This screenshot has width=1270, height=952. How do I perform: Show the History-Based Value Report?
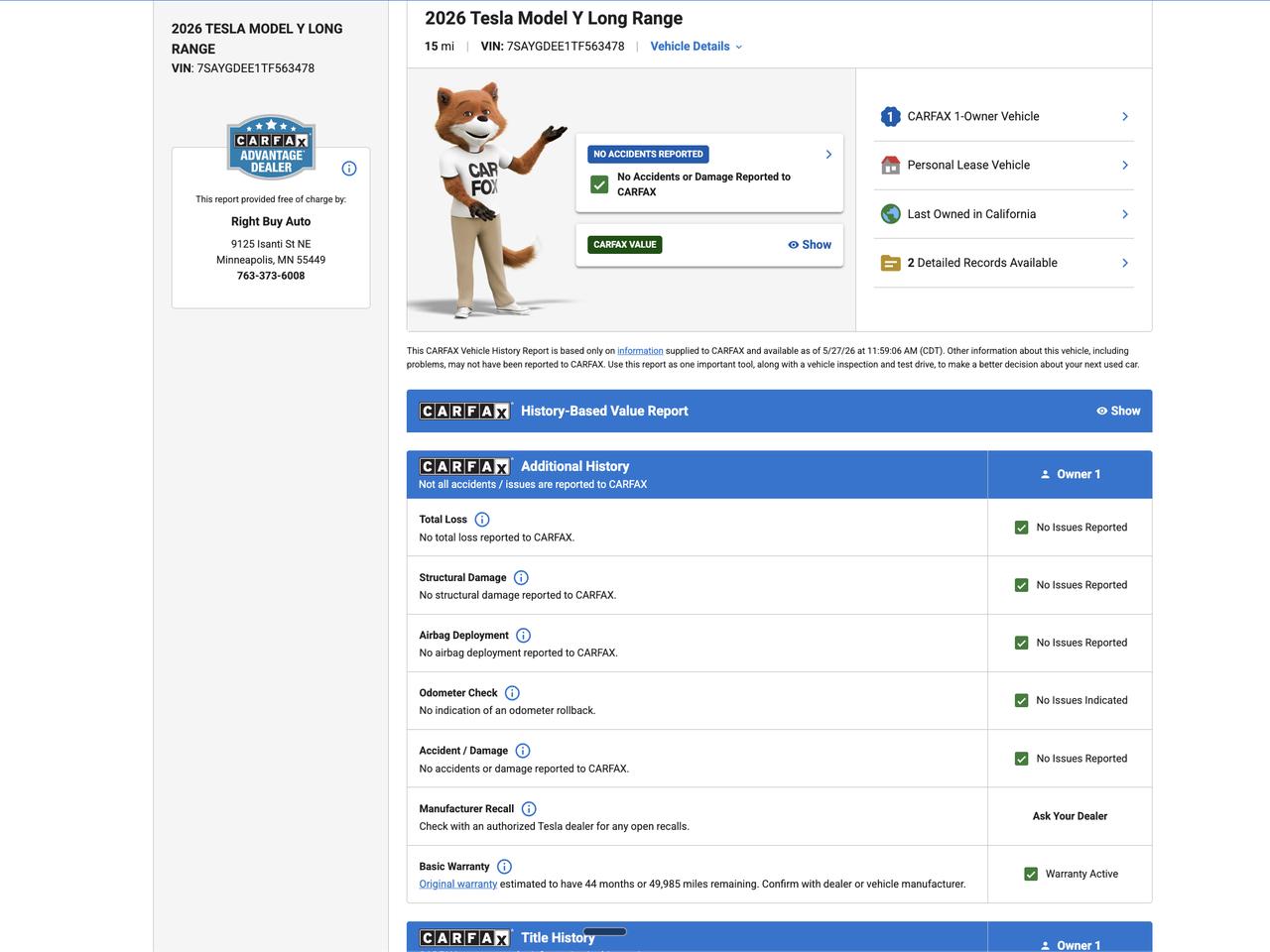tap(1118, 411)
